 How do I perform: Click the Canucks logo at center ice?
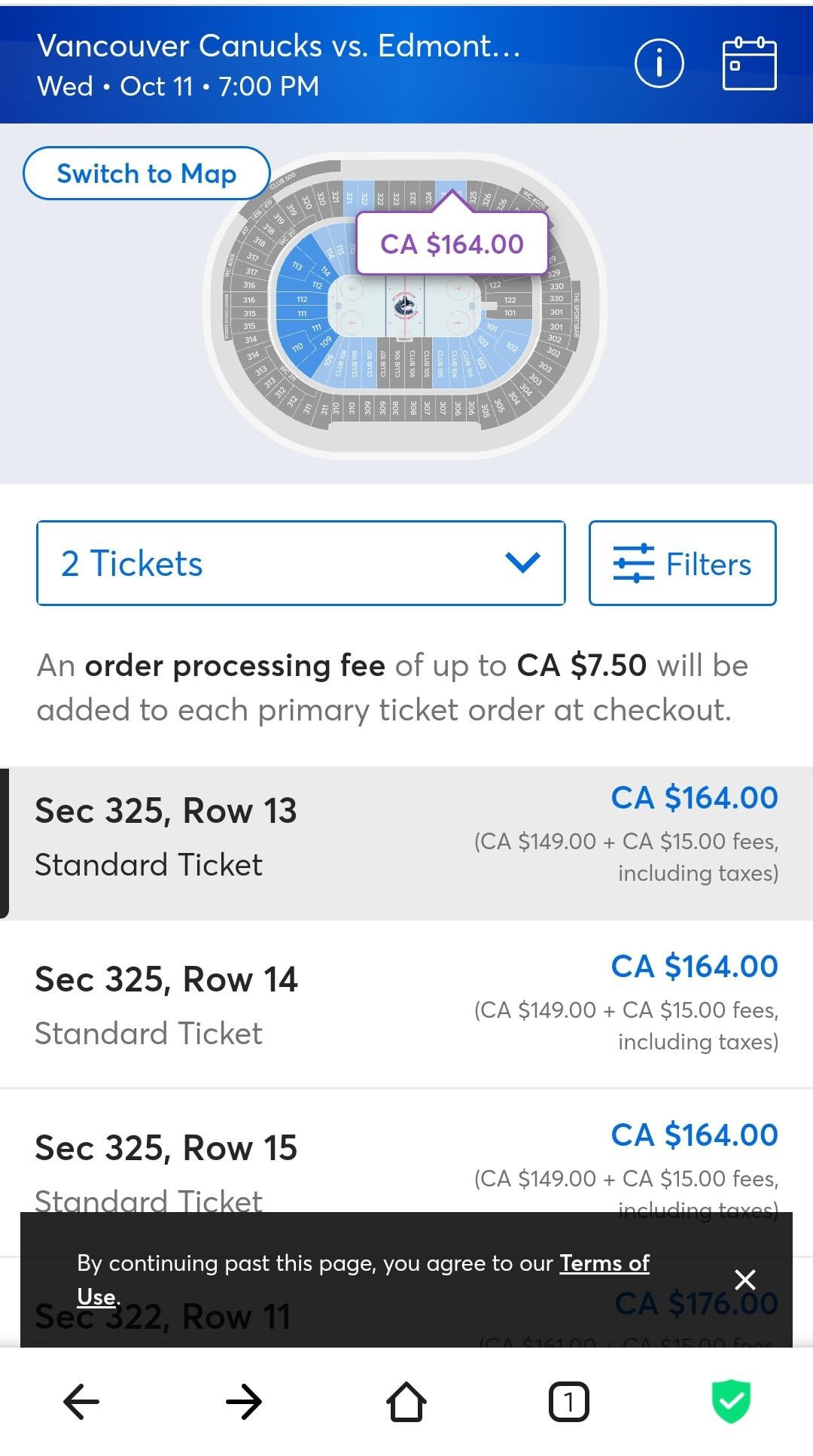click(x=404, y=306)
